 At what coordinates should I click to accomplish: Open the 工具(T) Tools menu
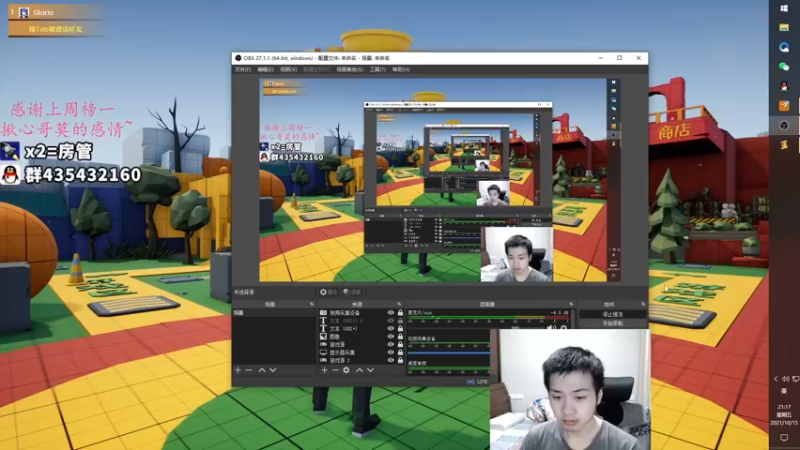[378, 69]
